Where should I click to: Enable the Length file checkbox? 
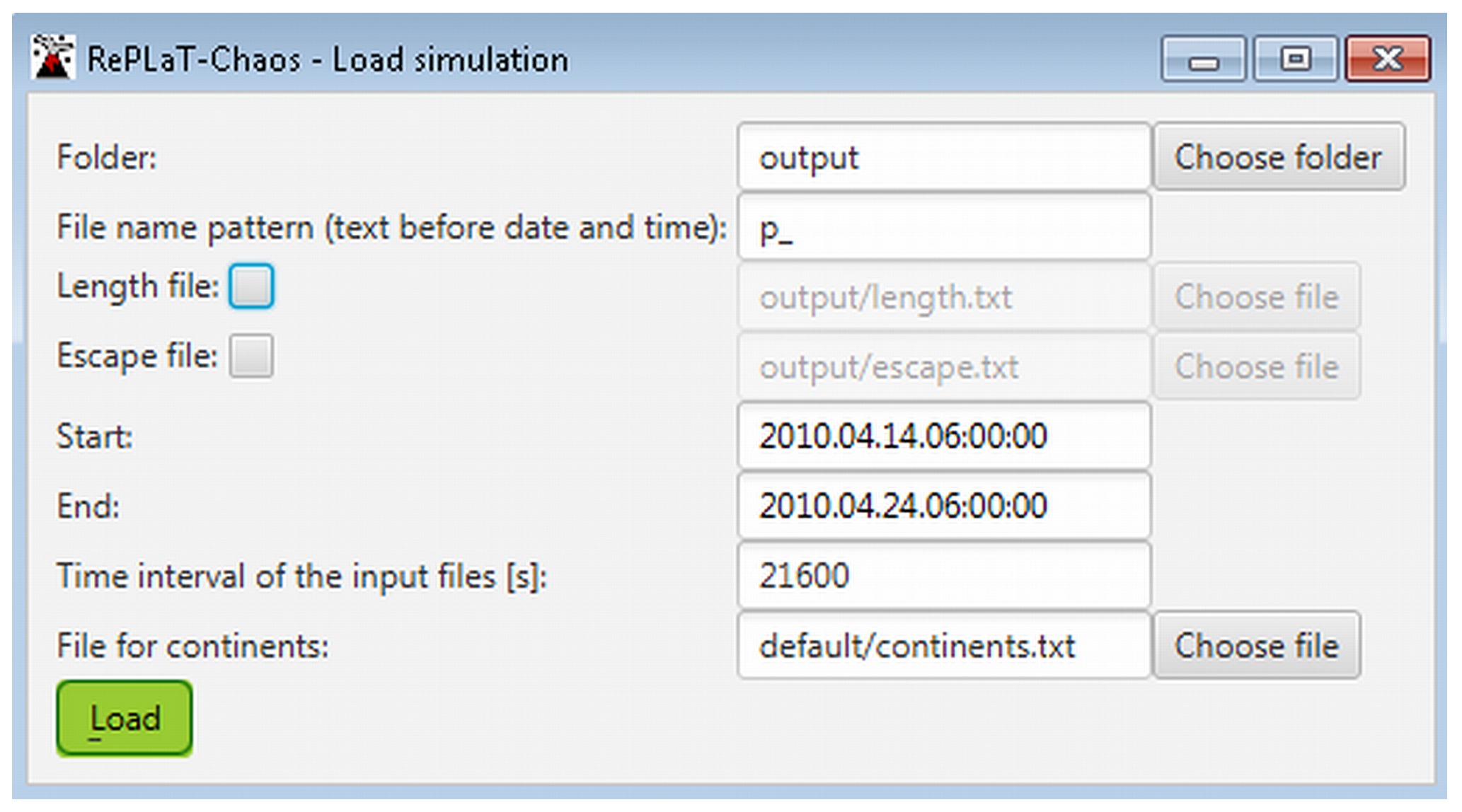pos(251,286)
